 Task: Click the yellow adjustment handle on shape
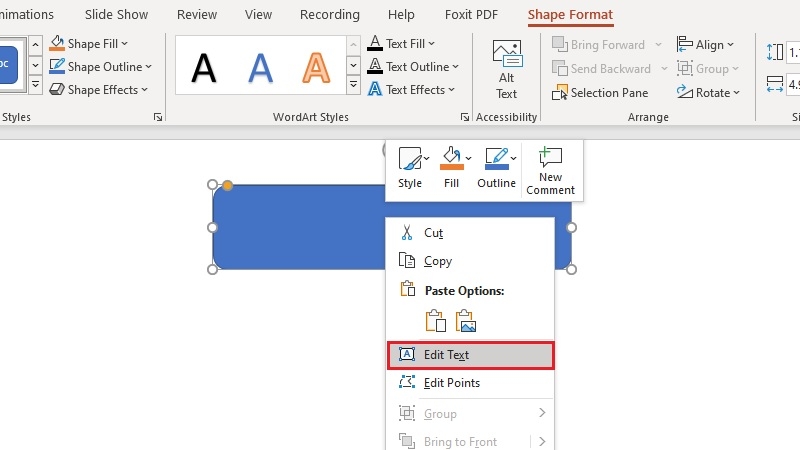(x=228, y=185)
